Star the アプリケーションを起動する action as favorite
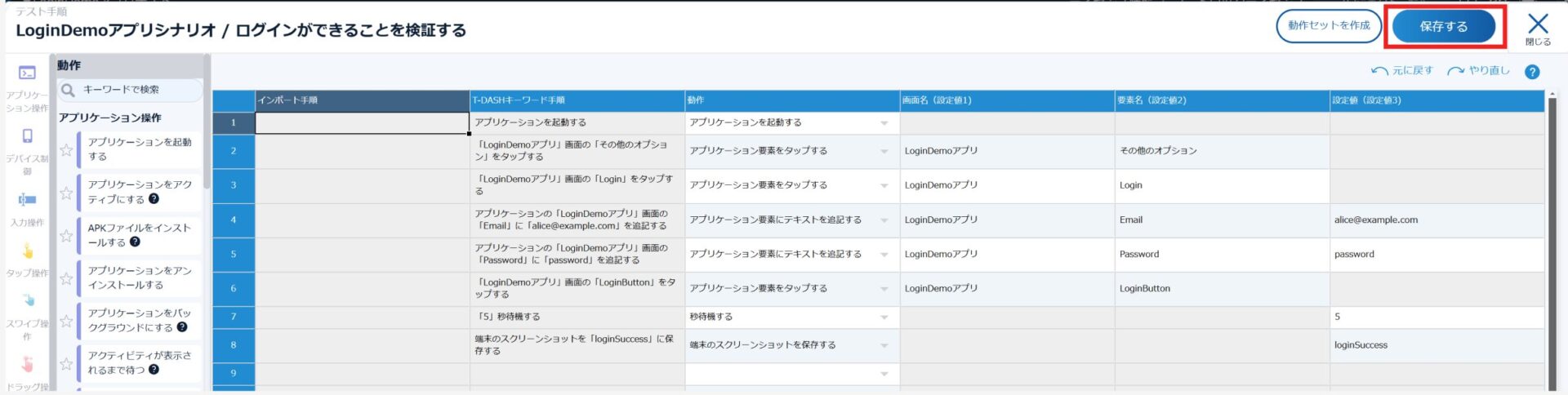 (x=66, y=150)
